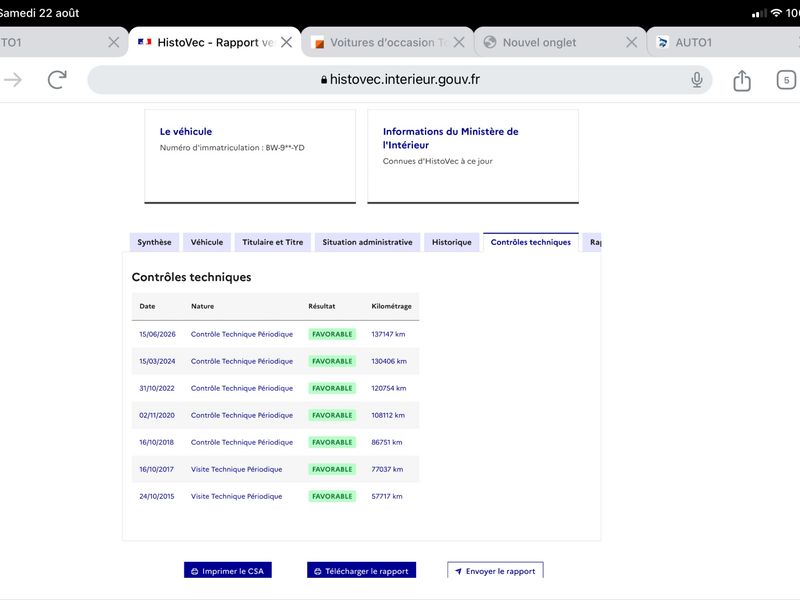The height and width of the screenshot is (600, 800).
Task: Close the leftmost TO1 tab
Action: [114, 42]
